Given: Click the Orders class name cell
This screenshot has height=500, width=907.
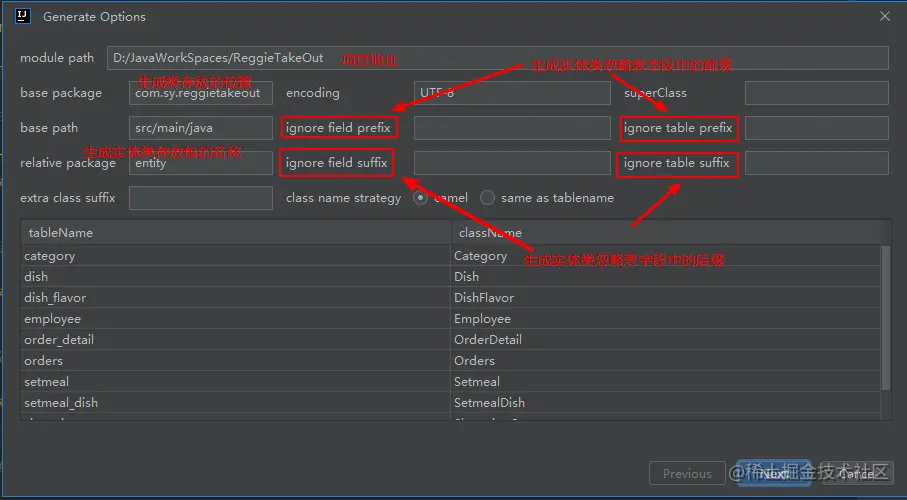Looking at the screenshot, I should (666, 361).
